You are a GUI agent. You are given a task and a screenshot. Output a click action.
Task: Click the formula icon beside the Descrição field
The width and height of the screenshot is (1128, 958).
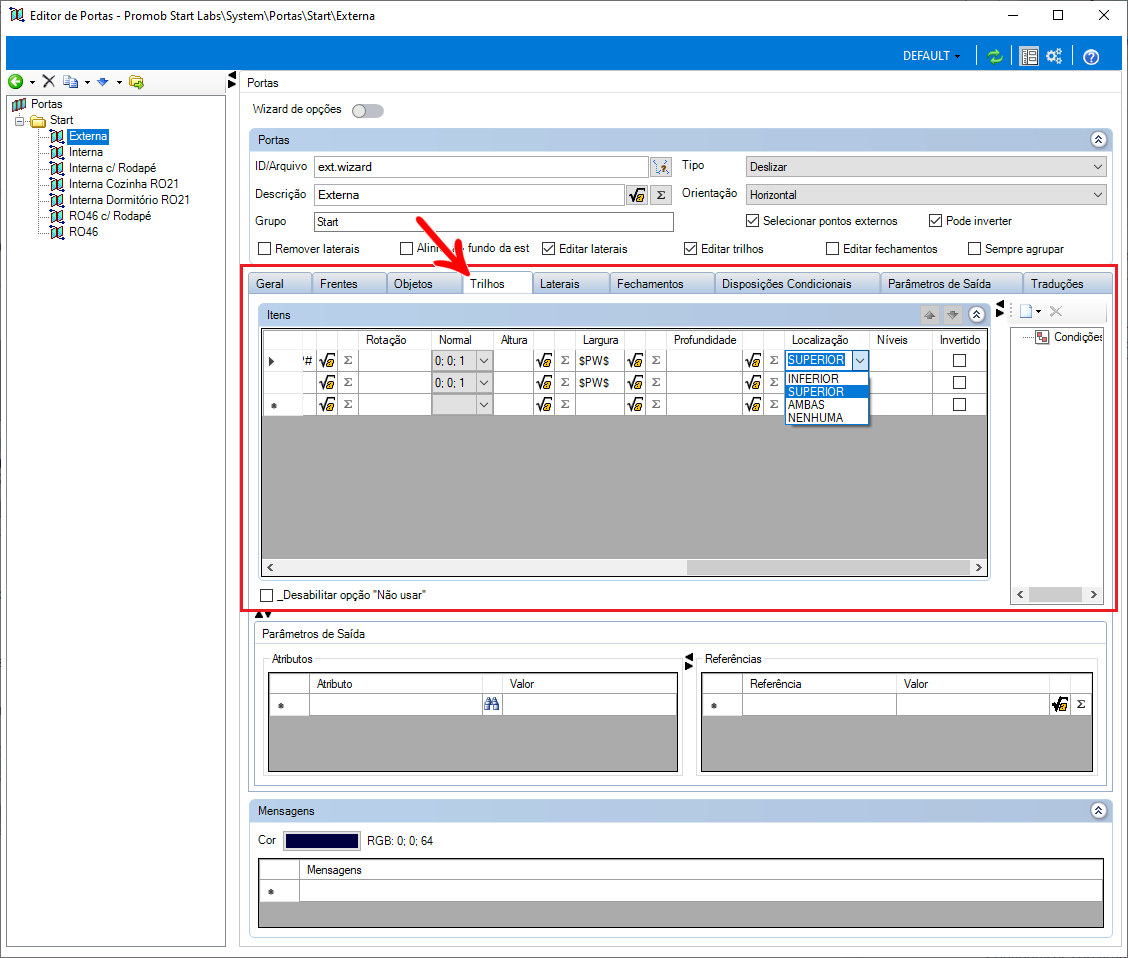[x=637, y=195]
